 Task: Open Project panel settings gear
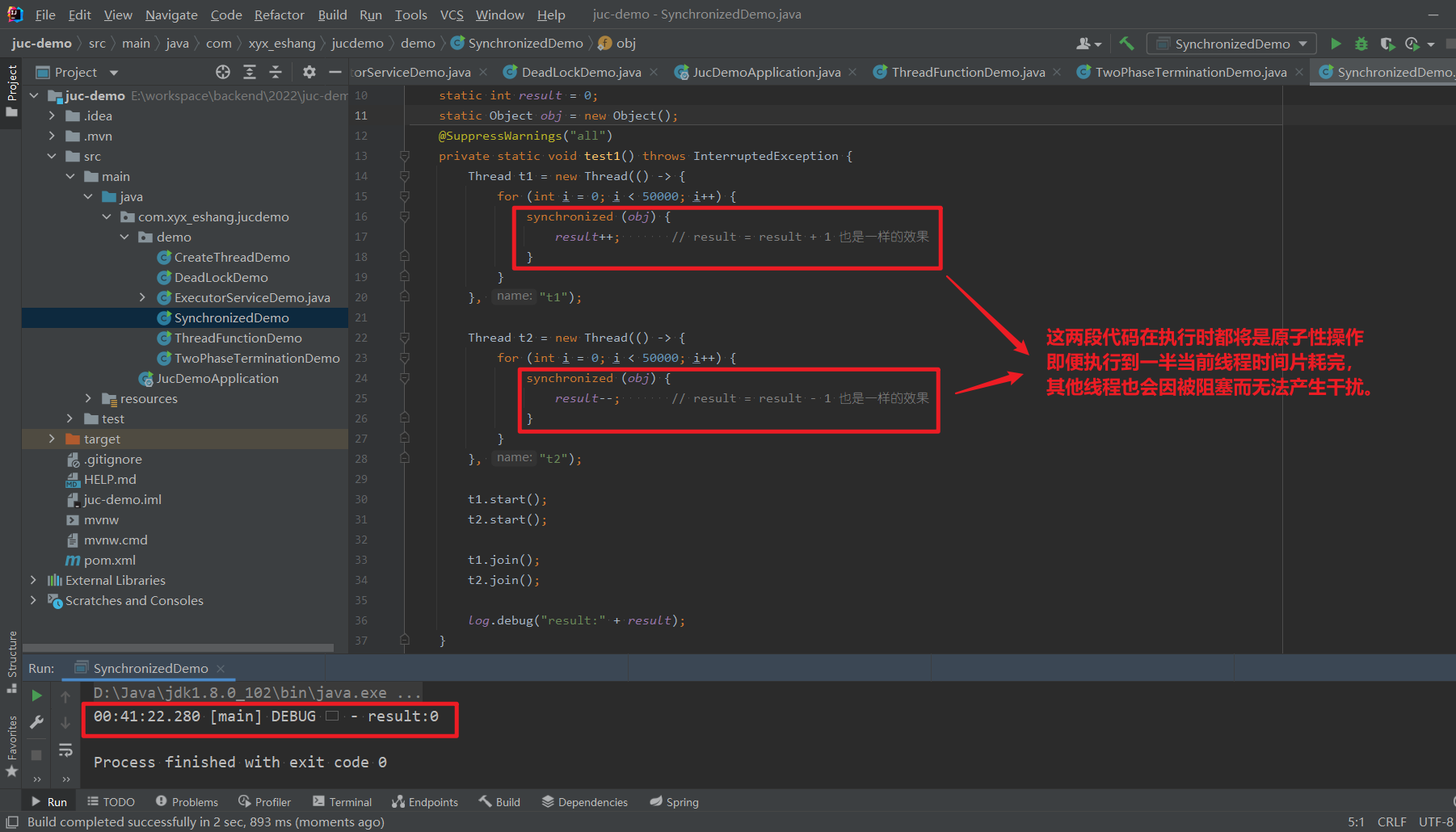[309, 72]
